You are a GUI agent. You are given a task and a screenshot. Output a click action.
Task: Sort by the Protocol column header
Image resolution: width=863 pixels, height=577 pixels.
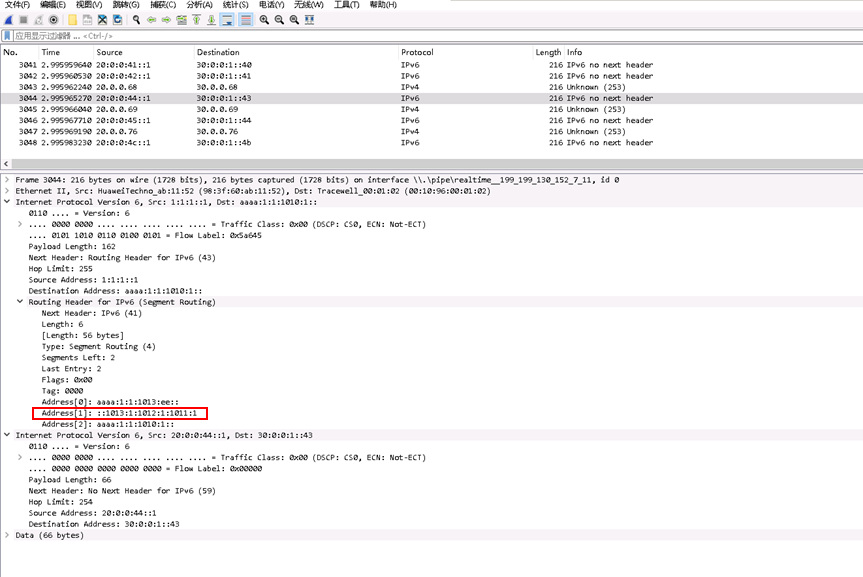point(417,52)
